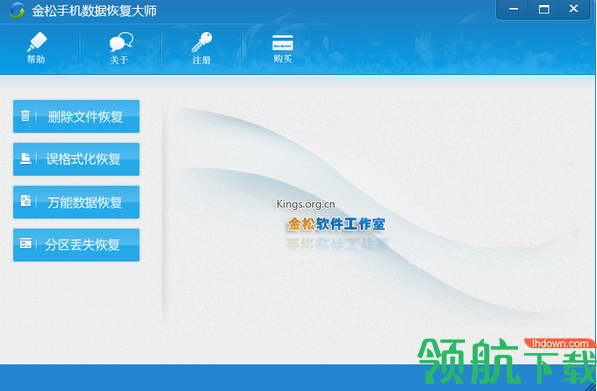Image resolution: width=597 pixels, height=391 pixels.
Task: Minimize the 金松手机数据恢复大师 window
Action: point(513,9)
